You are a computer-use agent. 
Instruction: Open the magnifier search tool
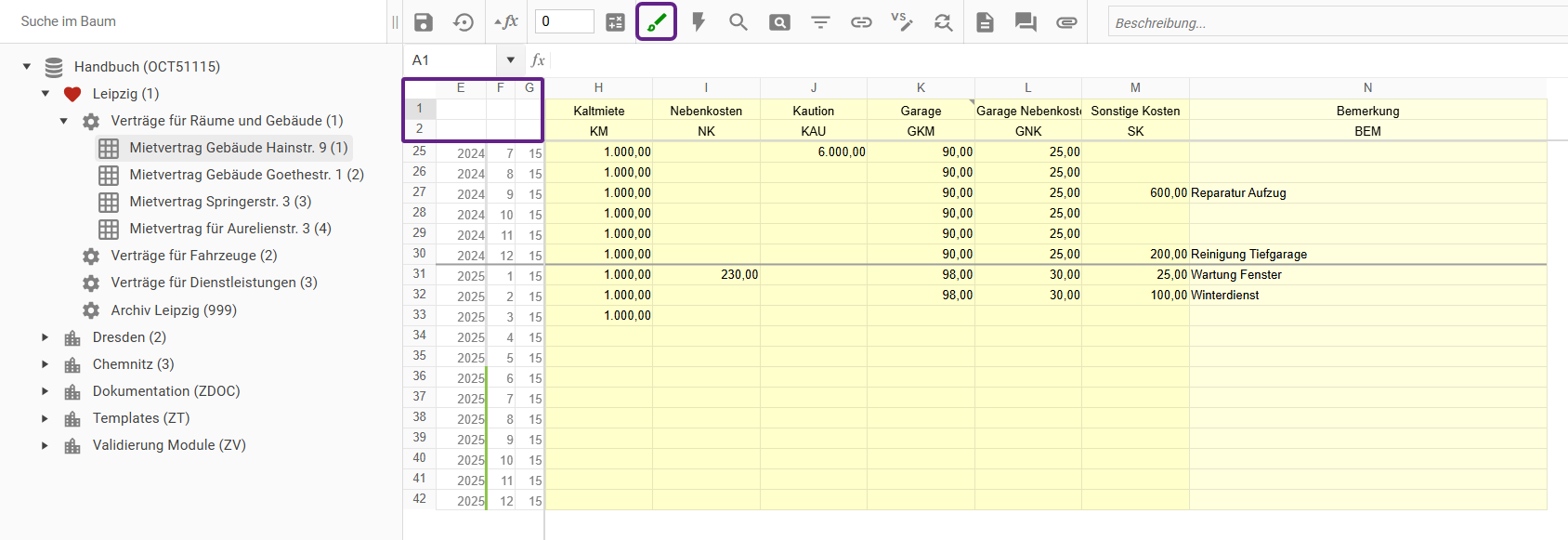[738, 22]
